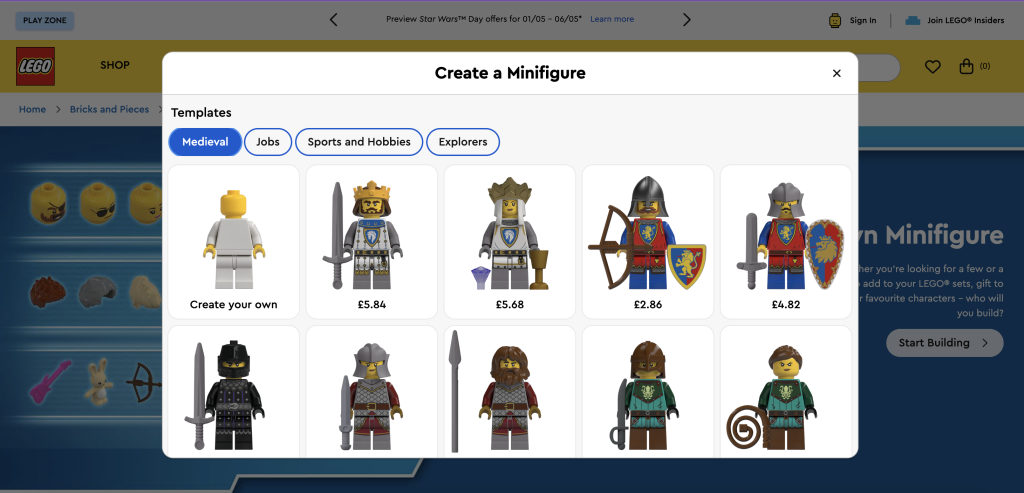This screenshot has height=493, width=1024.
Task: Open the LEGO logo home link
Action: click(x=35, y=66)
